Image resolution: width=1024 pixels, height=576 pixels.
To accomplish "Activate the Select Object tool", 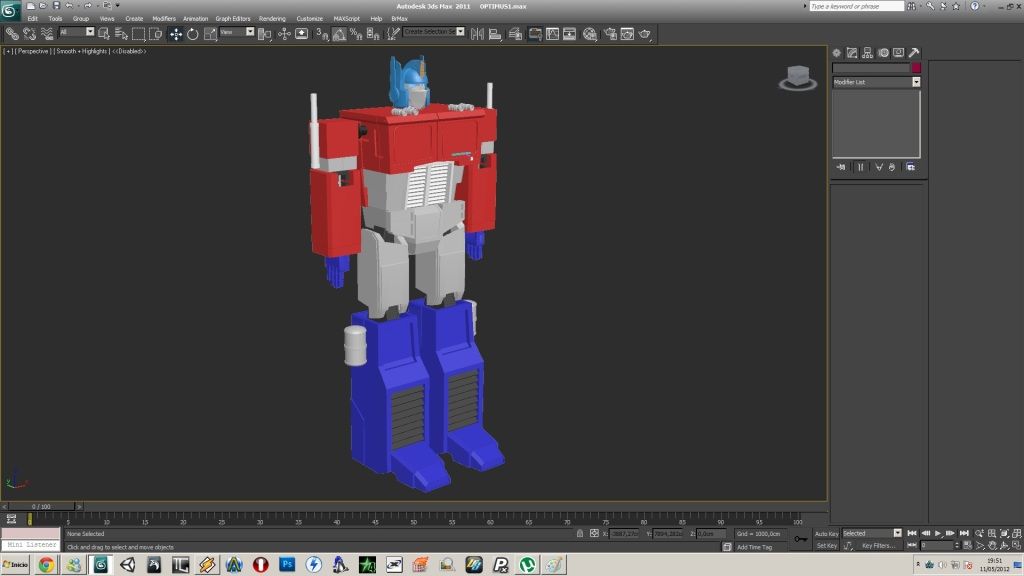I will tap(103, 34).
